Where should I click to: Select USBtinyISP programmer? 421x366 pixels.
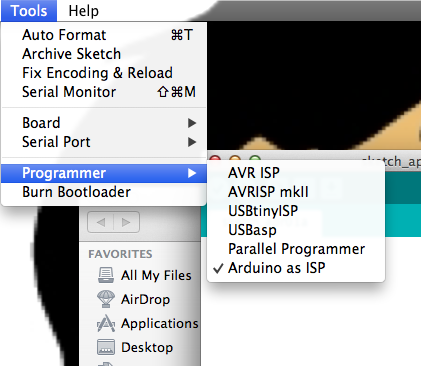296,211
